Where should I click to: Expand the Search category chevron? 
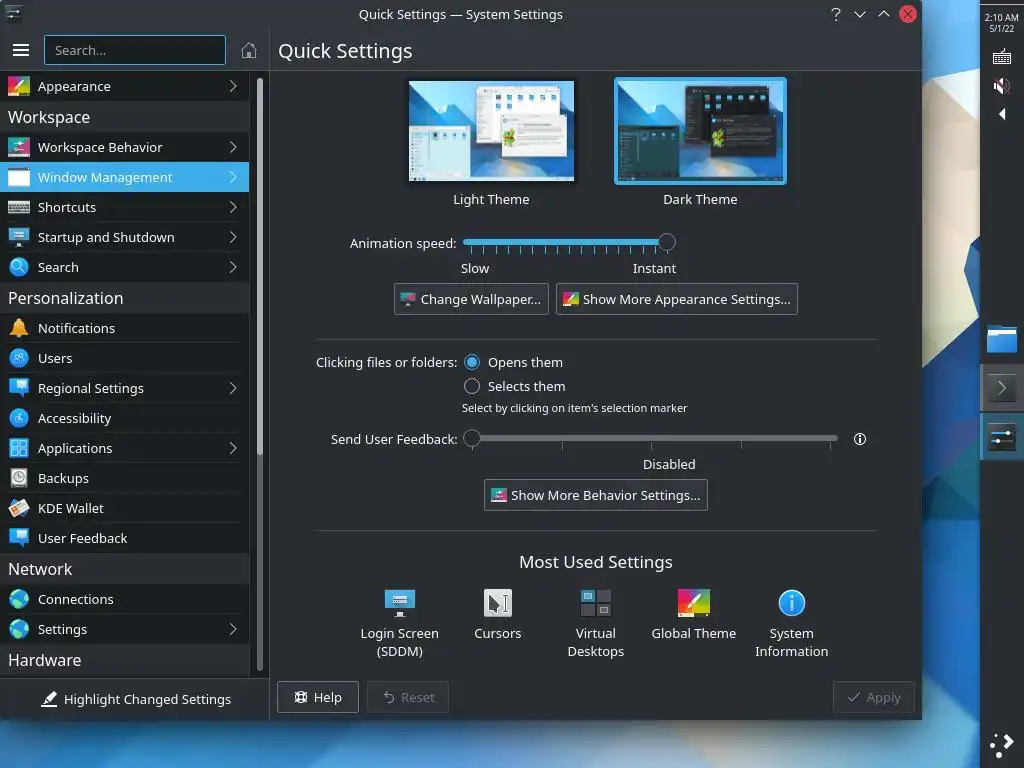point(233,267)
